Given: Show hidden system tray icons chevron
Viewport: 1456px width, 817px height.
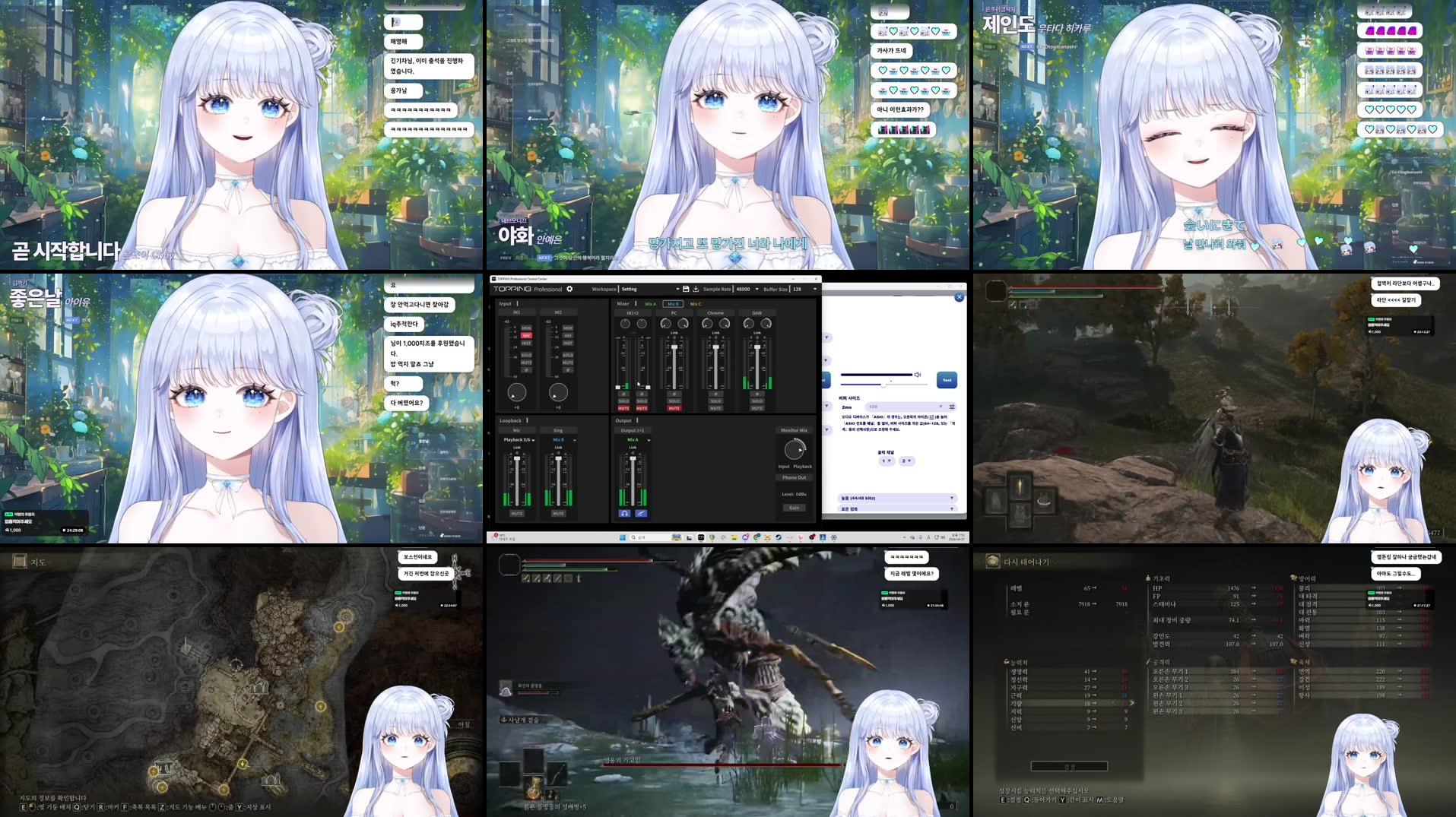Looking at the screenshot, I should click(x=904, y=537).
